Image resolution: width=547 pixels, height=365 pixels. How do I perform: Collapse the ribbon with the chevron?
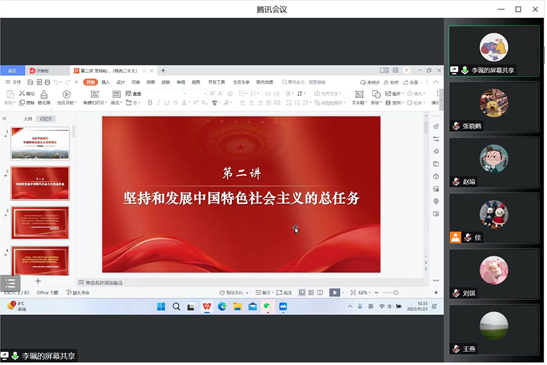(436, 82)
